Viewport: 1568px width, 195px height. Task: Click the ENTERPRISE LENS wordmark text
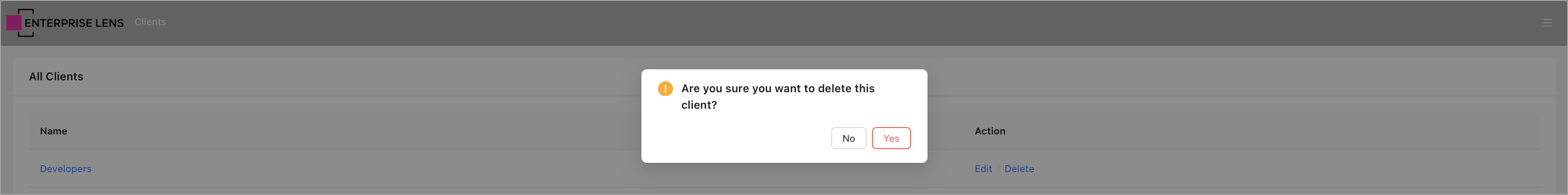click(x=74, y=23)
